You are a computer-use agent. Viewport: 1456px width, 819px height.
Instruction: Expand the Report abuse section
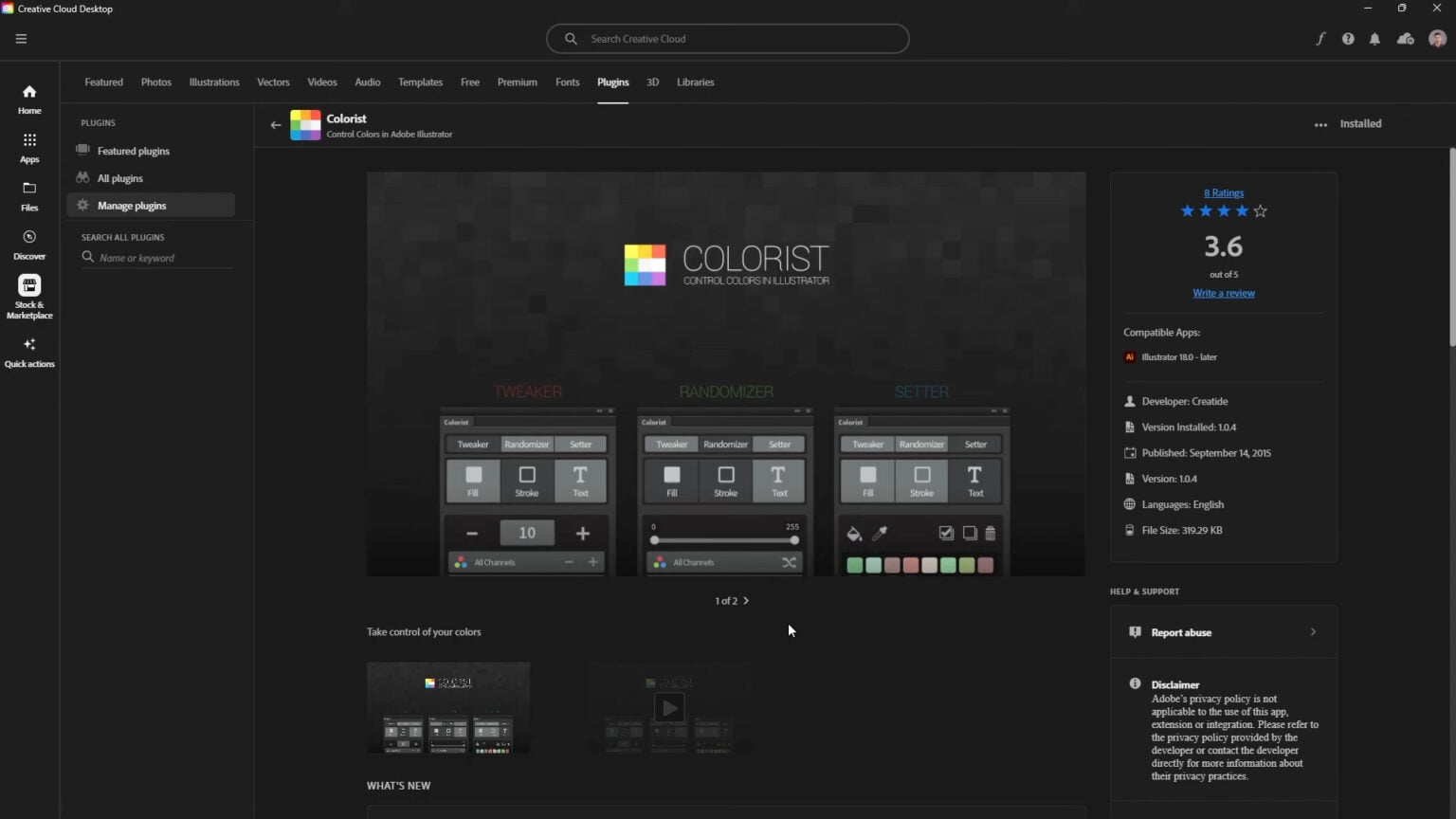[x=1223, y=631]
